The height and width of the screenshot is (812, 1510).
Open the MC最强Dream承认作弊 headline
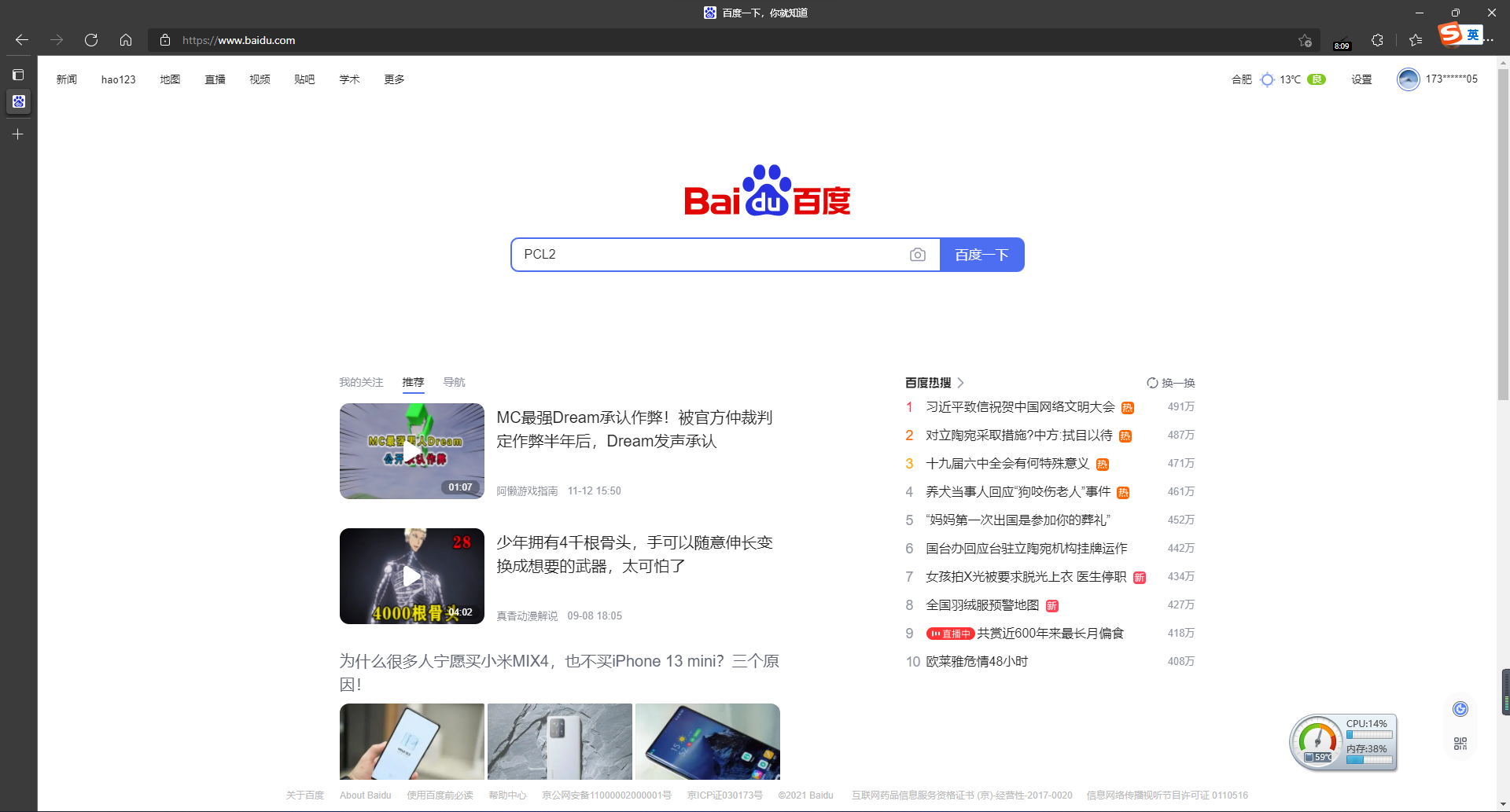(x=635, y=429)
